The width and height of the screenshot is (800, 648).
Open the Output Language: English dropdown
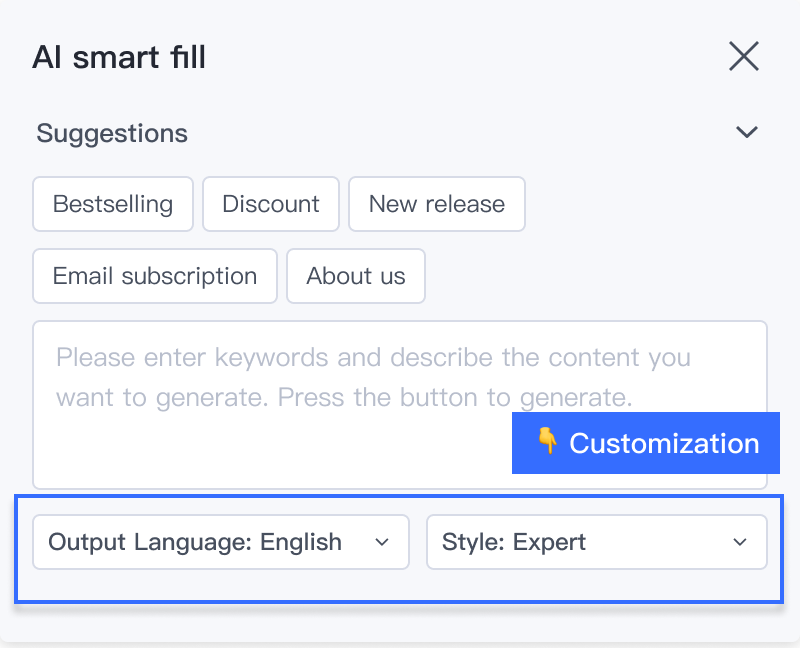[221, 542]
